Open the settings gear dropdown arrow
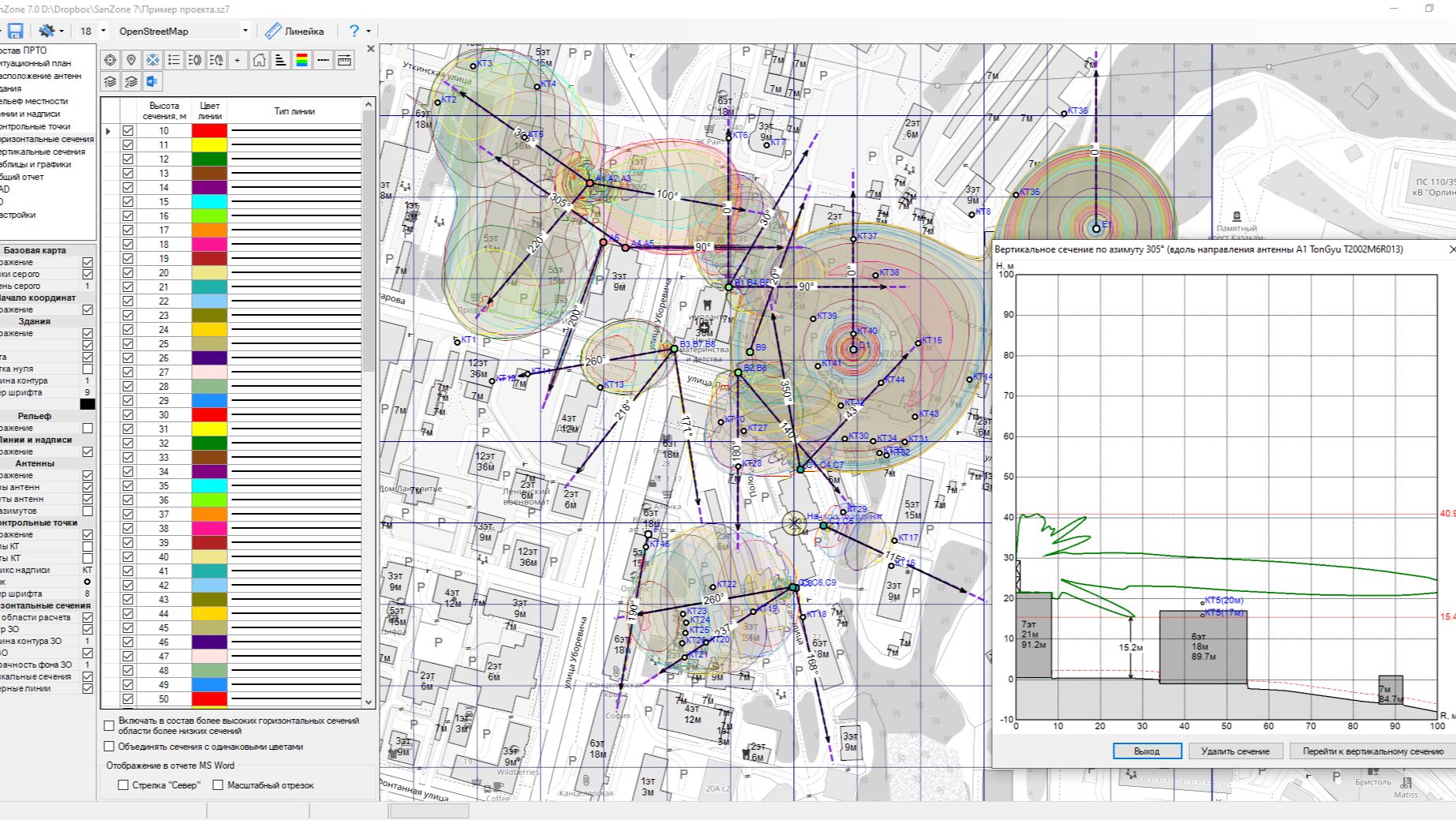Screen dimensions: 1456x820 [x=62, y=32]
